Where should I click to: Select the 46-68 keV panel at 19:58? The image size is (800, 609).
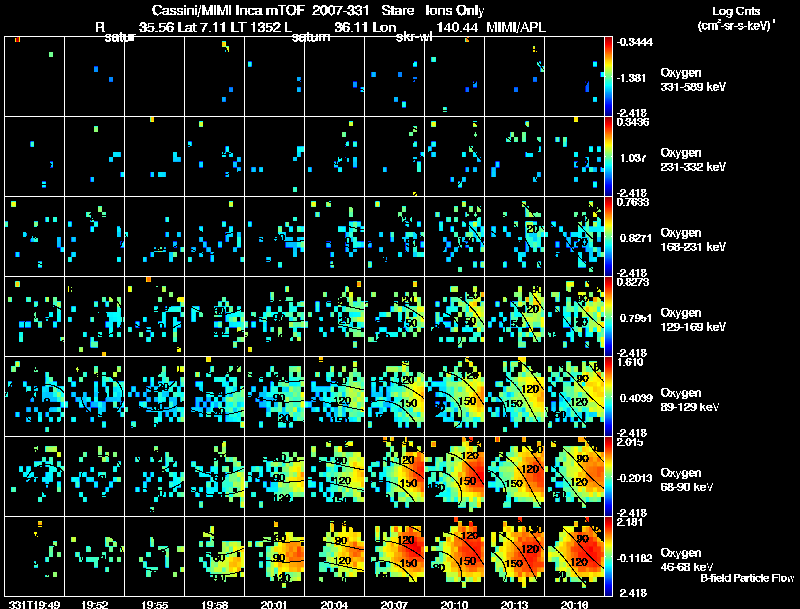tap(214, 556)
